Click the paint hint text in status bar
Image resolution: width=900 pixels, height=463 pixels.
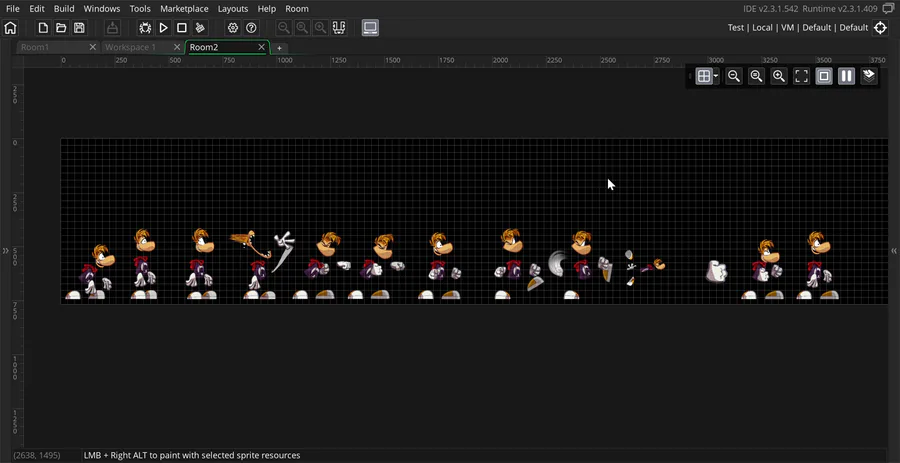[x=192, y=455]
